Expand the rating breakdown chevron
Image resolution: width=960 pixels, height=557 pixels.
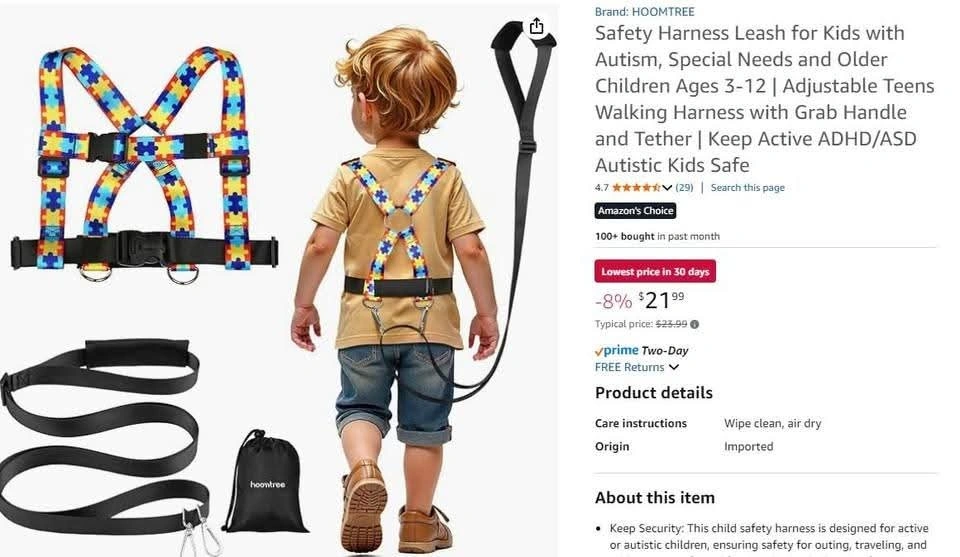click(667, 188)
